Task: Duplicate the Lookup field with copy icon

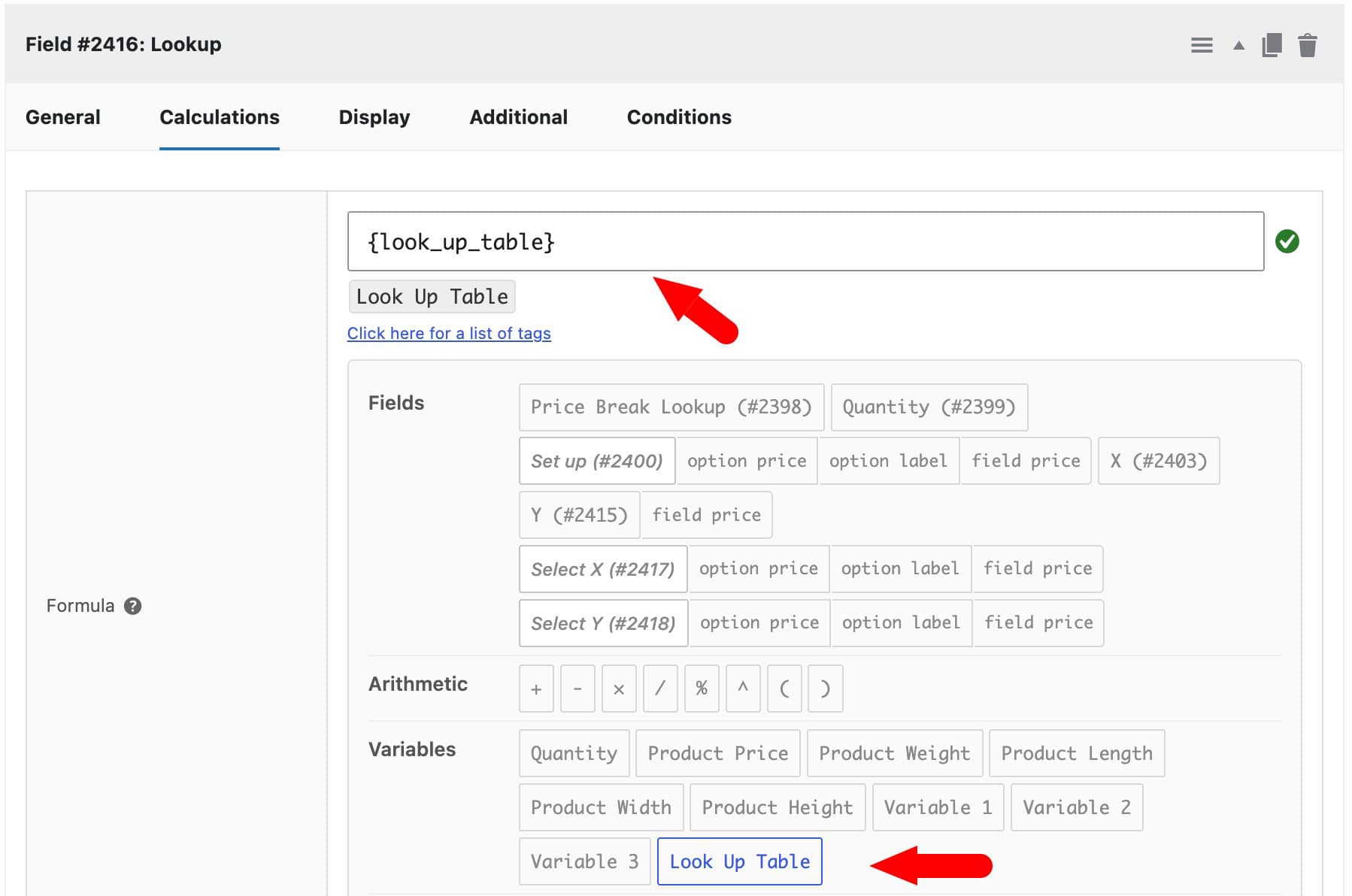Action: (x=1272, y=45)
